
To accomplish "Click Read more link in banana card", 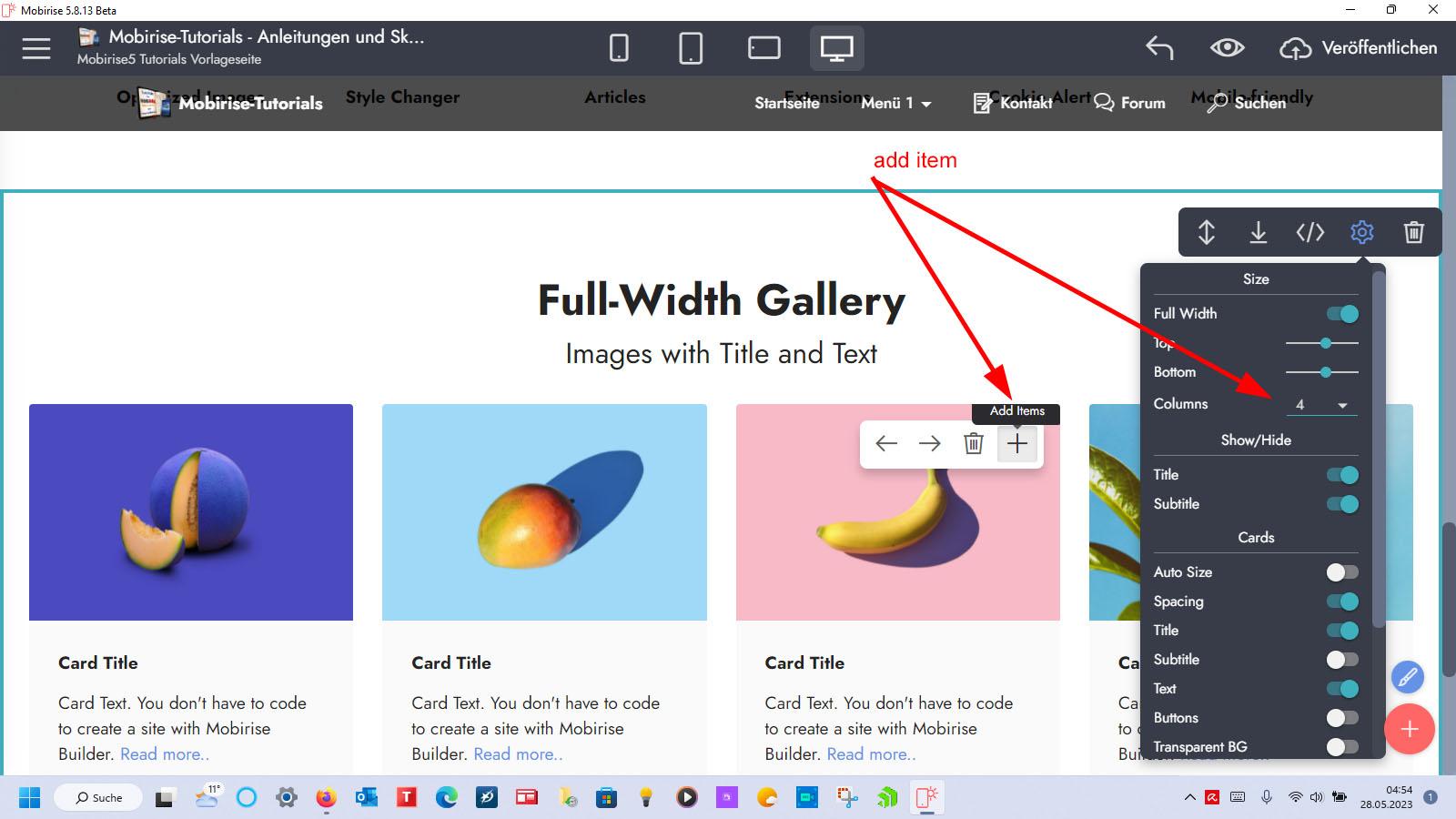I will tap(871, 754).
